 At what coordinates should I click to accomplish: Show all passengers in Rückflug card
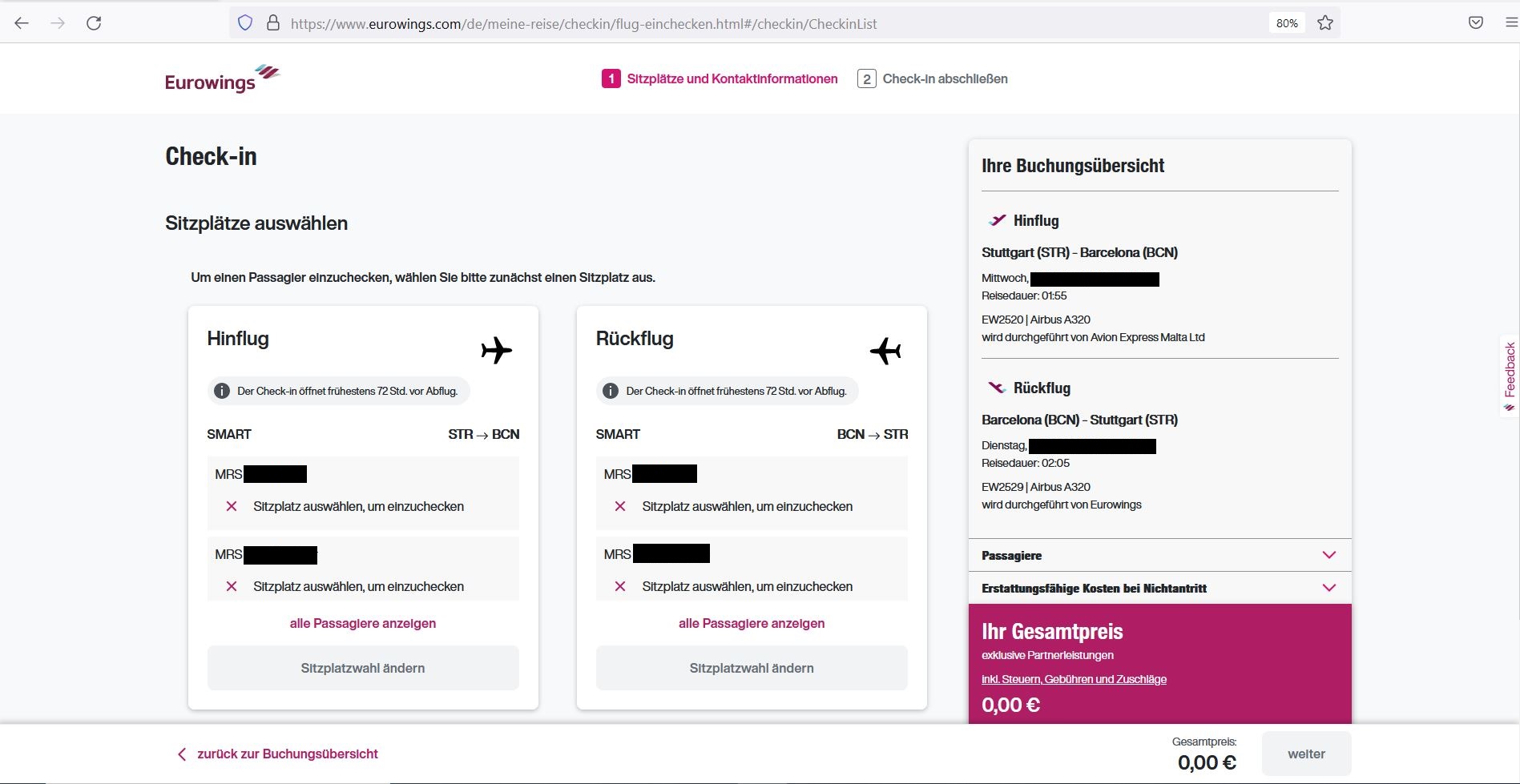pos(752,623)
